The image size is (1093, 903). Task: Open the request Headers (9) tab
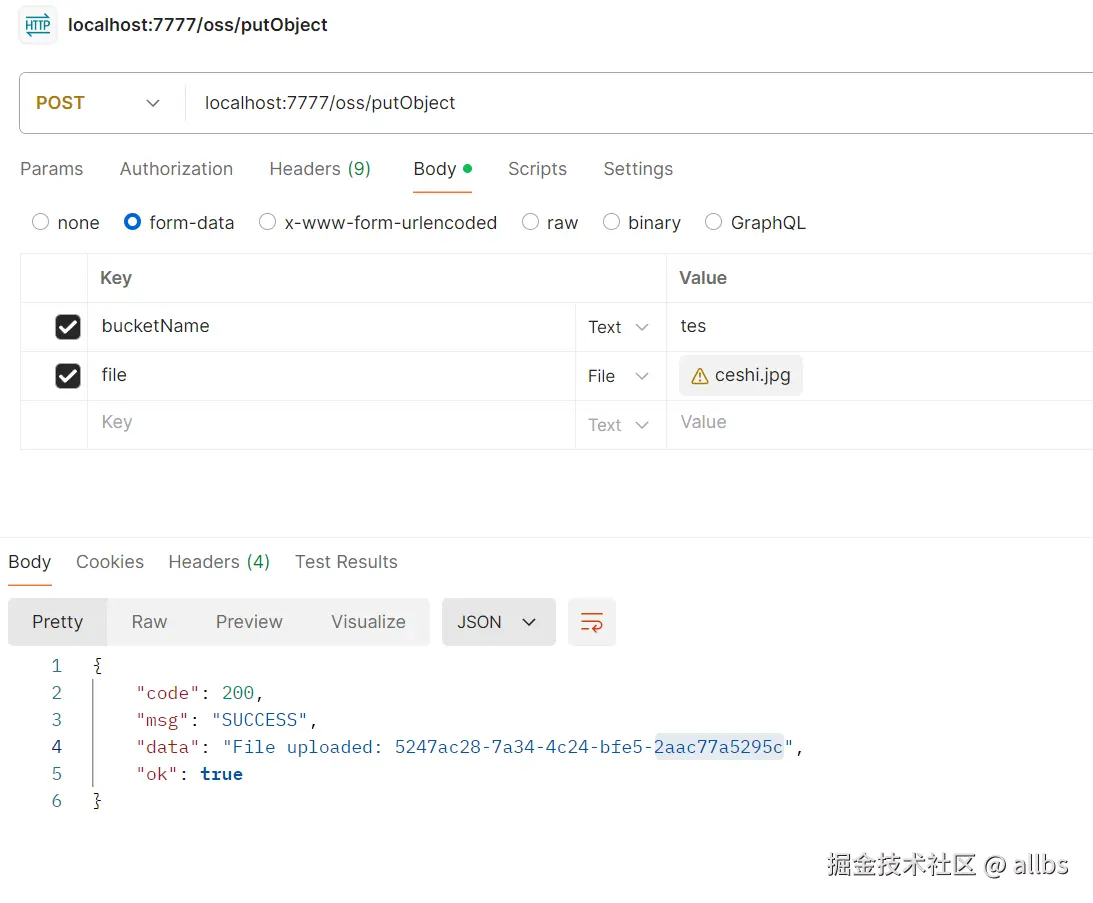320,169
